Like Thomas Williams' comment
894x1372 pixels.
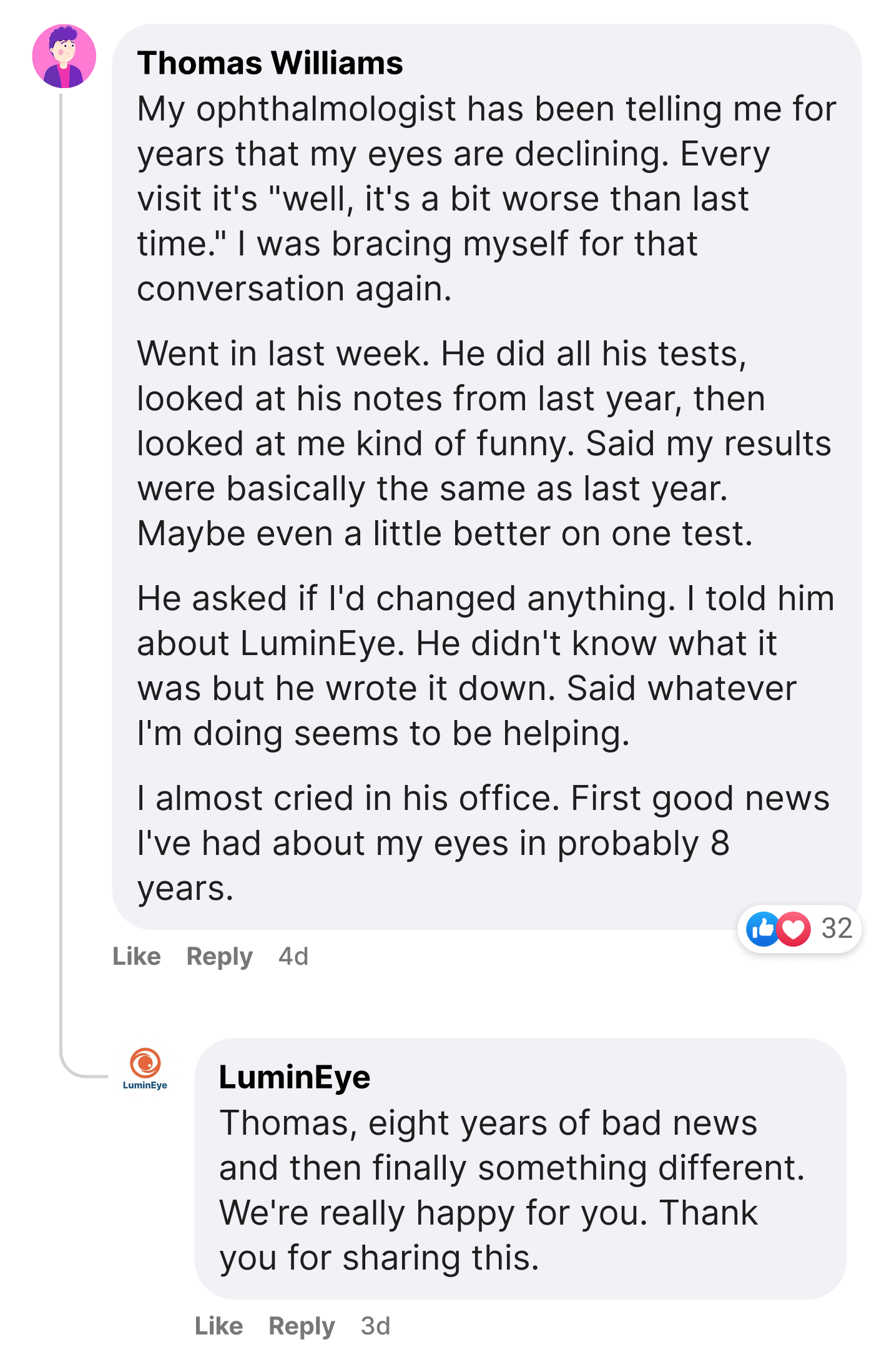point(137,956)
